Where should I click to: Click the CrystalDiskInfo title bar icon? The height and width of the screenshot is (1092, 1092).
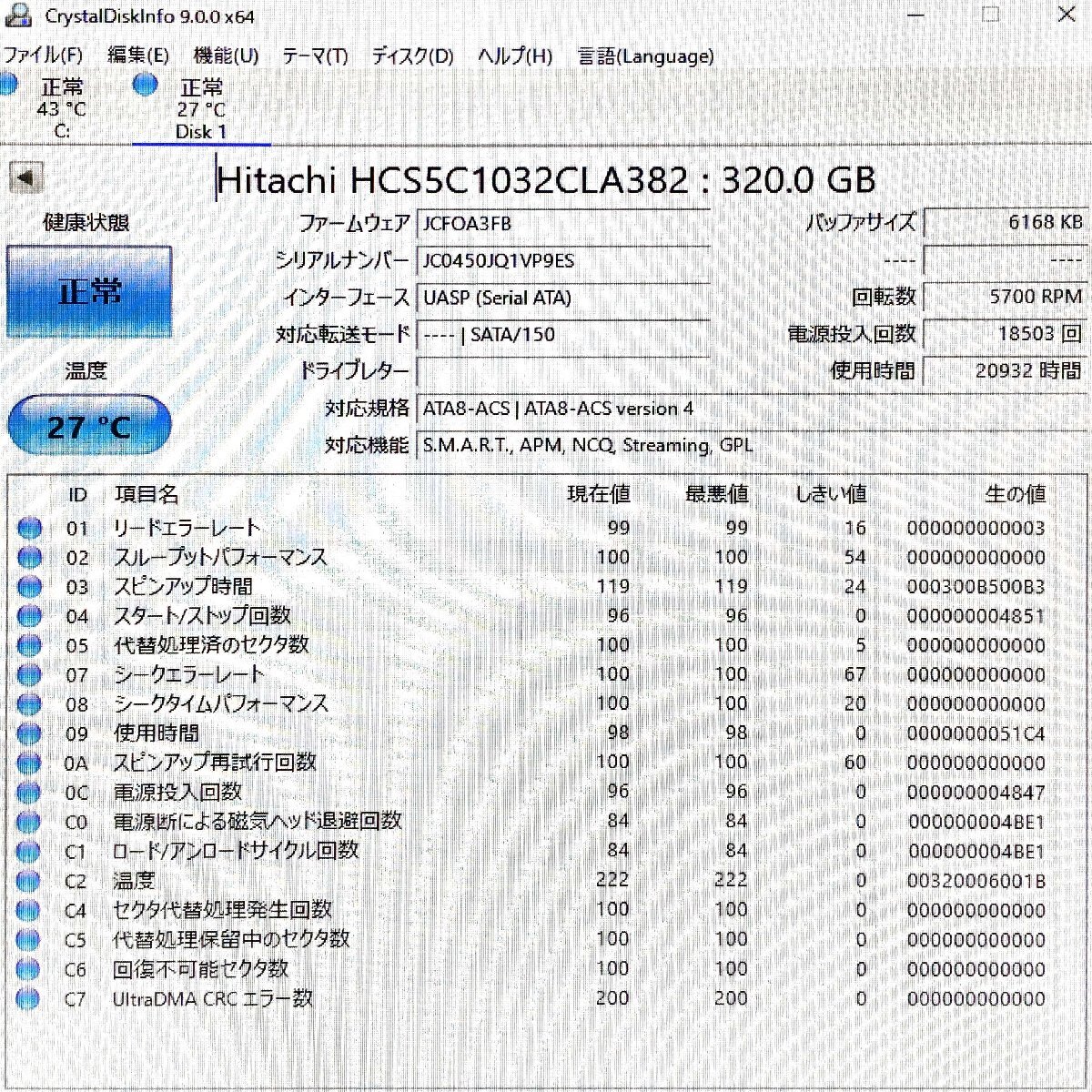click(20, 14)
